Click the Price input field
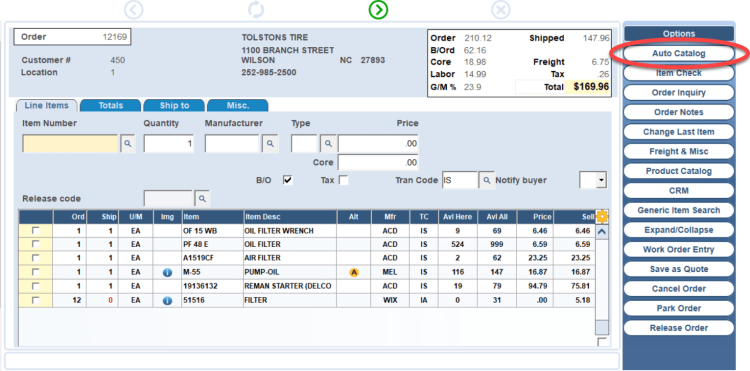 coord(378,143)
